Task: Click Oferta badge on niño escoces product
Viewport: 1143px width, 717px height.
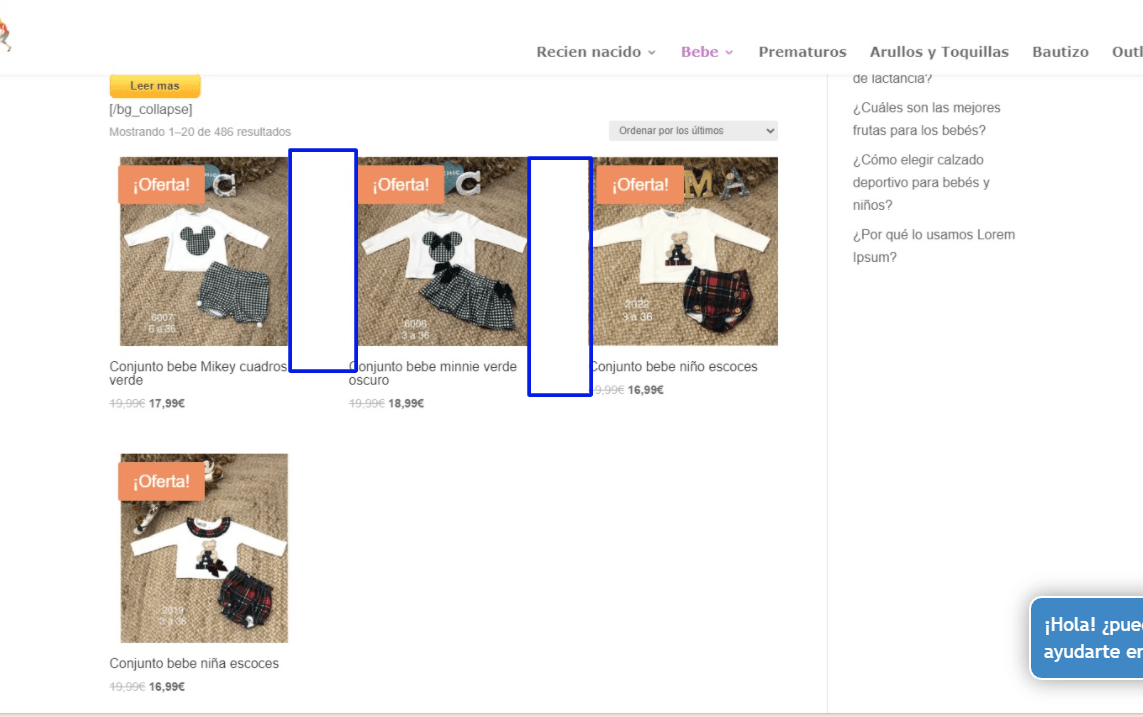Action: (x=640, y=184)
